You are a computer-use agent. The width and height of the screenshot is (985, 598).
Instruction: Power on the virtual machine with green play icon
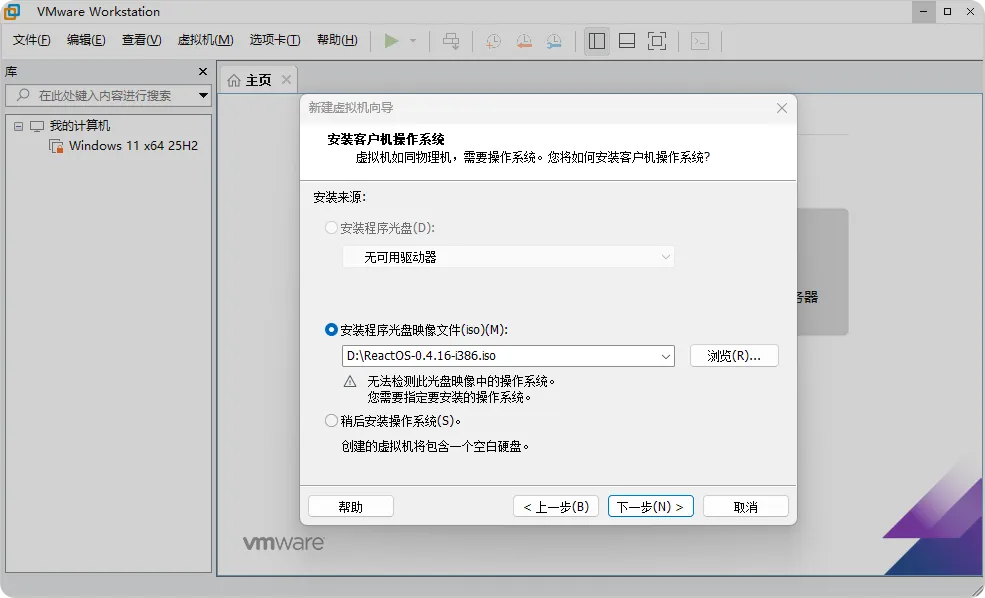click(391, 41)
